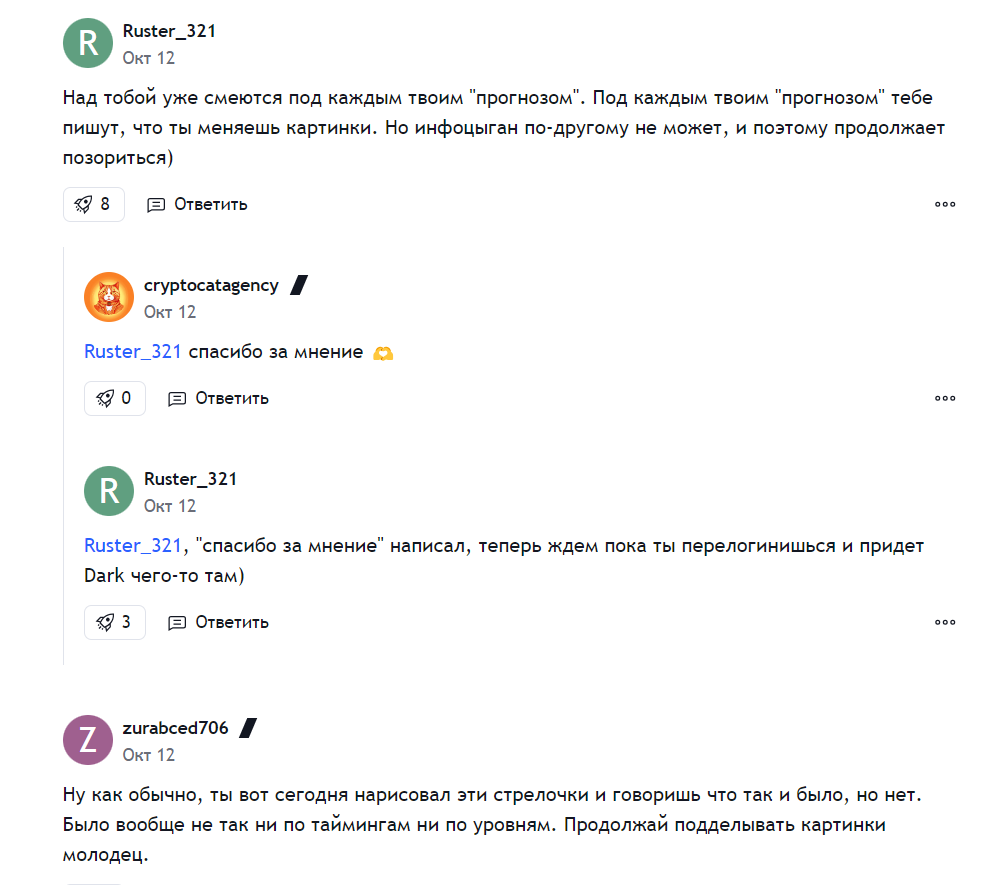Reply to Ruster_321's top comment
Screen dimensions: 988x885
197,204
